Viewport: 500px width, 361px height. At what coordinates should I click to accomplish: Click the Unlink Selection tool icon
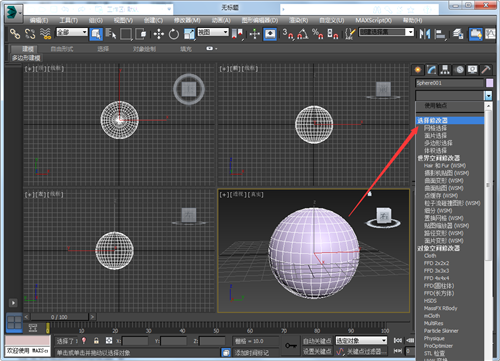tap(30, 34)
